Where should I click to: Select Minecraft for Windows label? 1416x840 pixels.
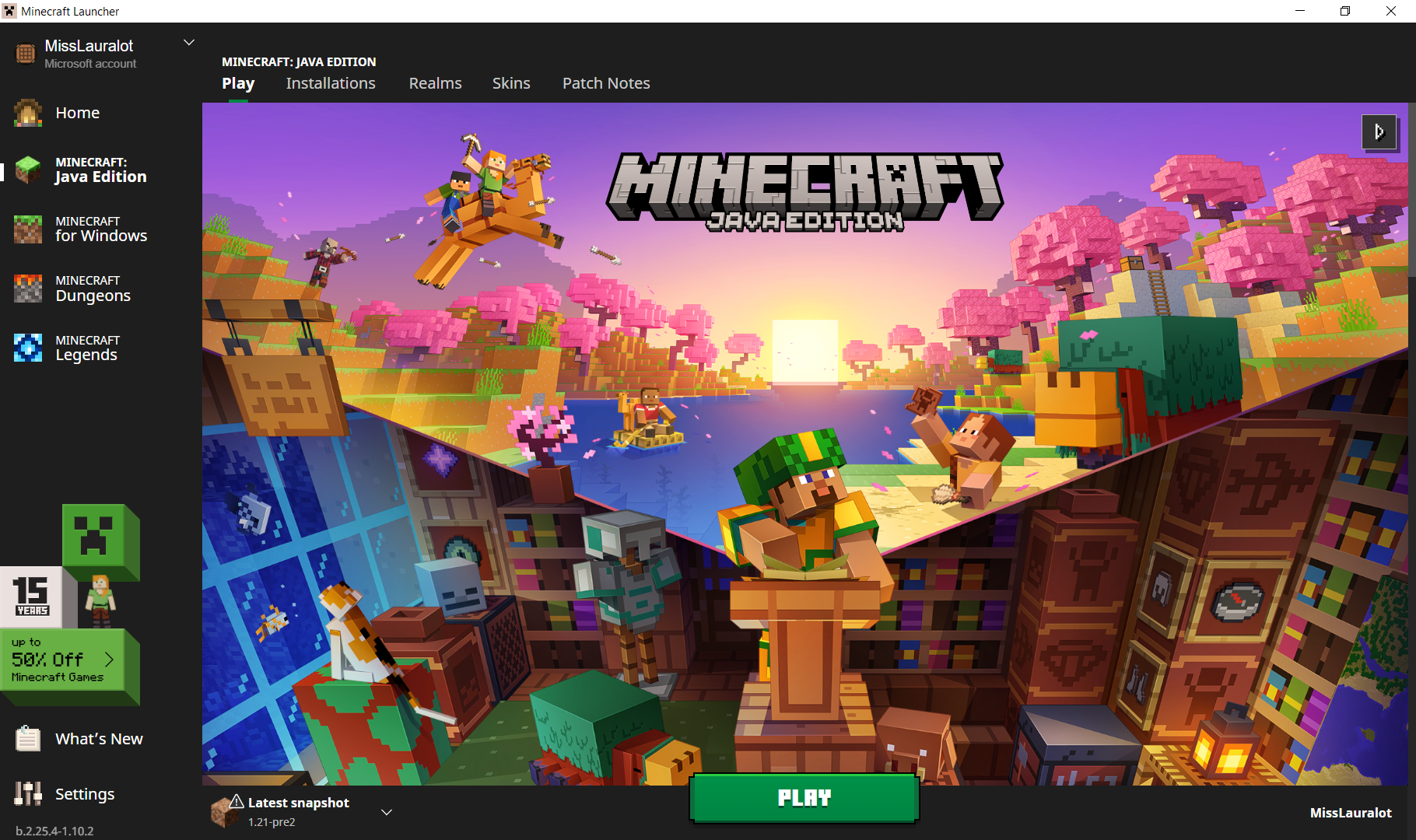(x=101, y=229)
